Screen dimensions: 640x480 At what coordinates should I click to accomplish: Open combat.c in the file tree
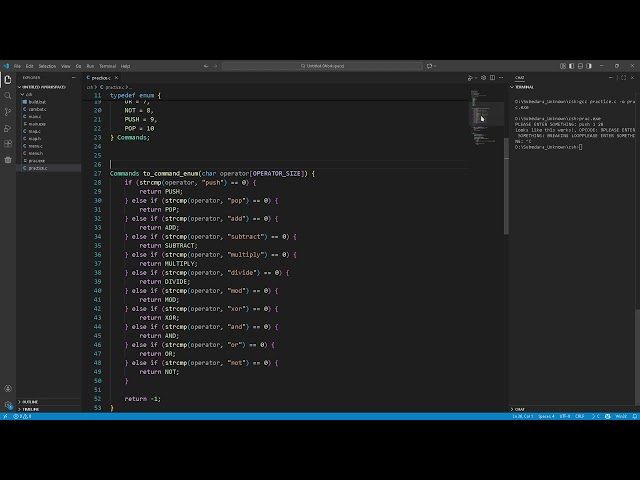49,109
